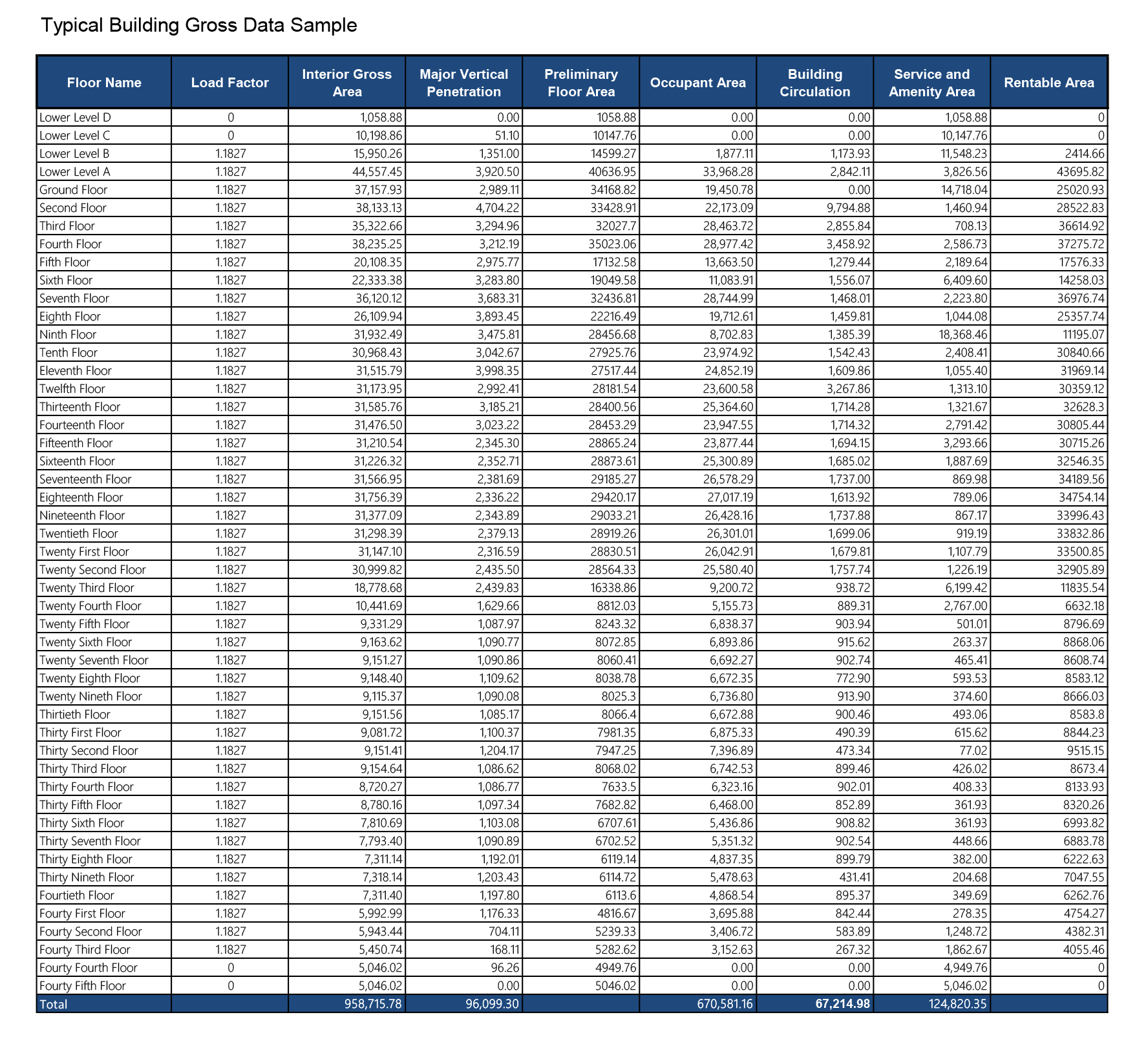Select the 'Floor Name' column header
1148x1048 pixels.
click(104, 83)
